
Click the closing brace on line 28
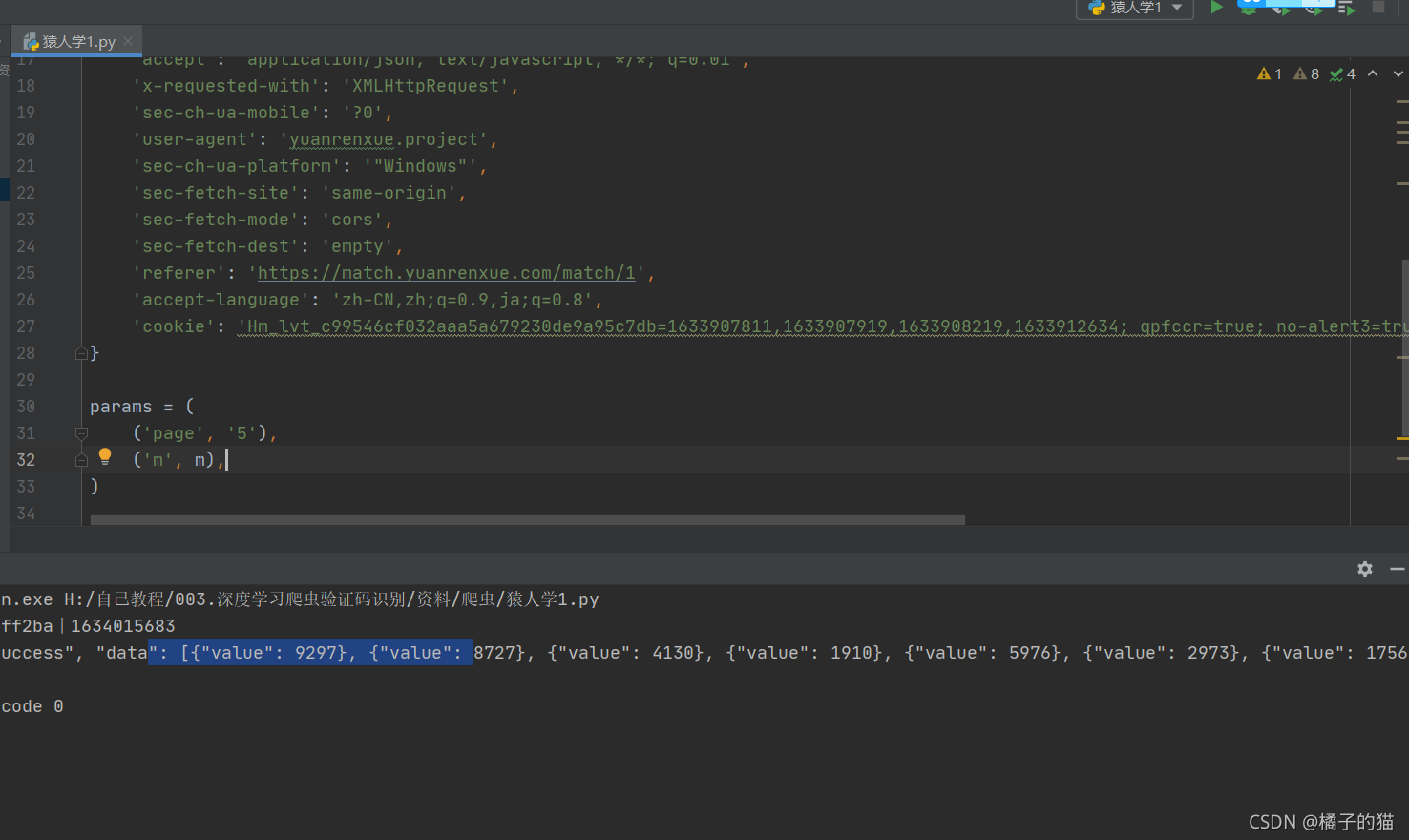[x=95, y=353]
